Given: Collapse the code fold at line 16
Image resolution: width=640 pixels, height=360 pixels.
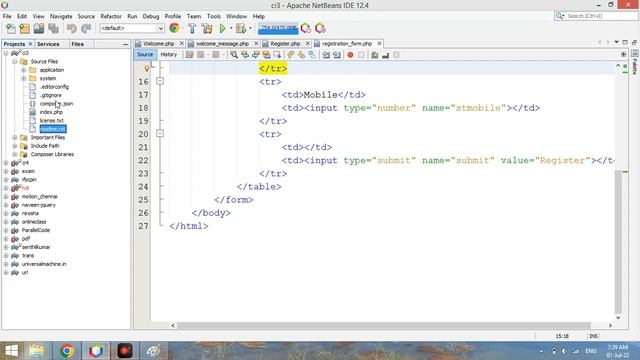Looking at the screenshot, I should pyautogui.click(x=160, y=81).
